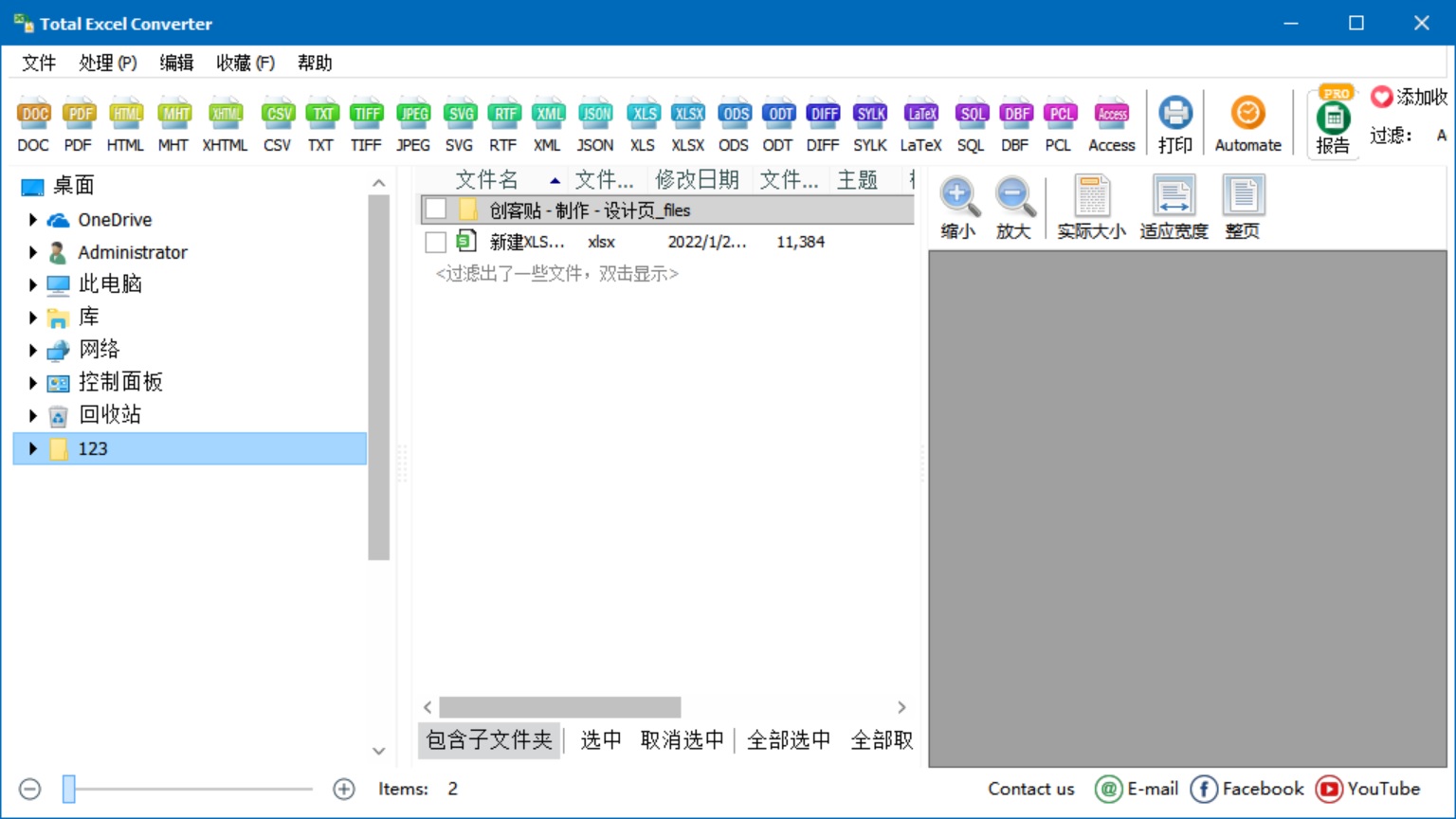Pick the ODT output icon
The image size is (1456, 819).
(778, 124)
